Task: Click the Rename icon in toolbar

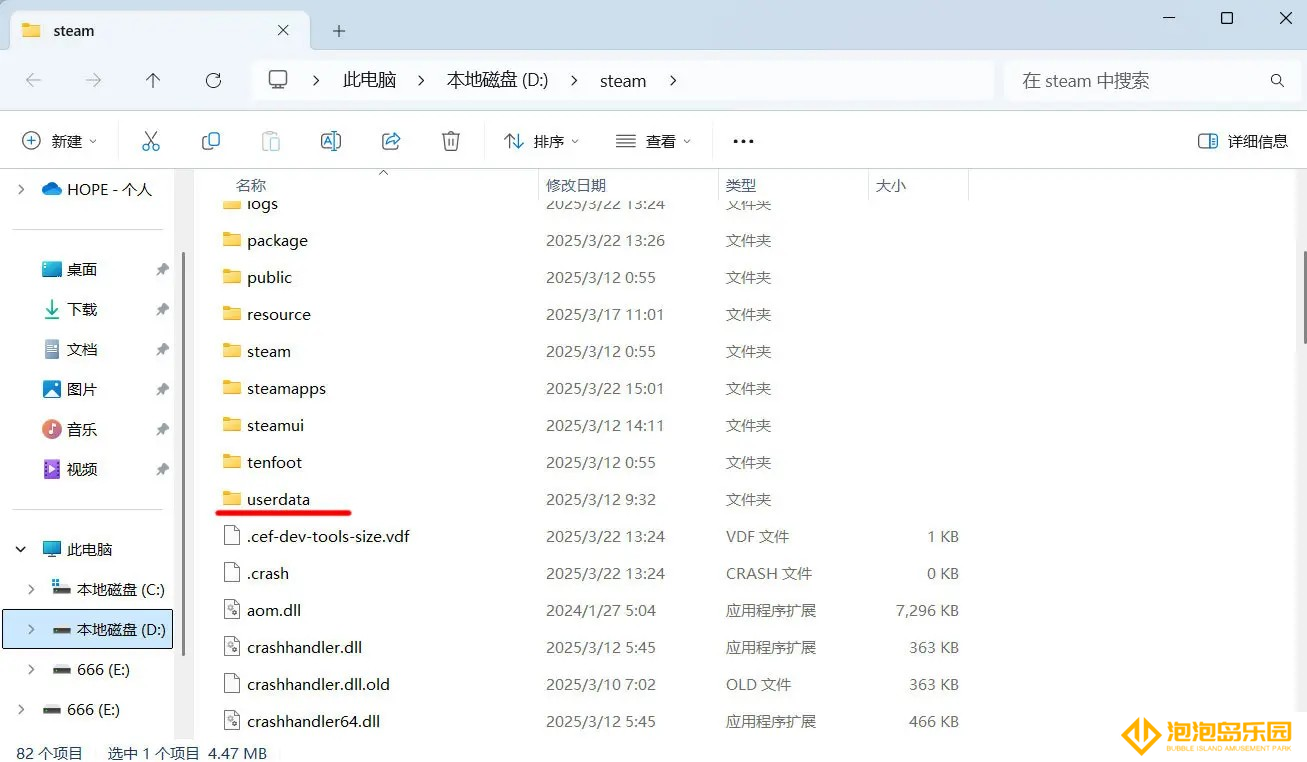Action: 331,141
